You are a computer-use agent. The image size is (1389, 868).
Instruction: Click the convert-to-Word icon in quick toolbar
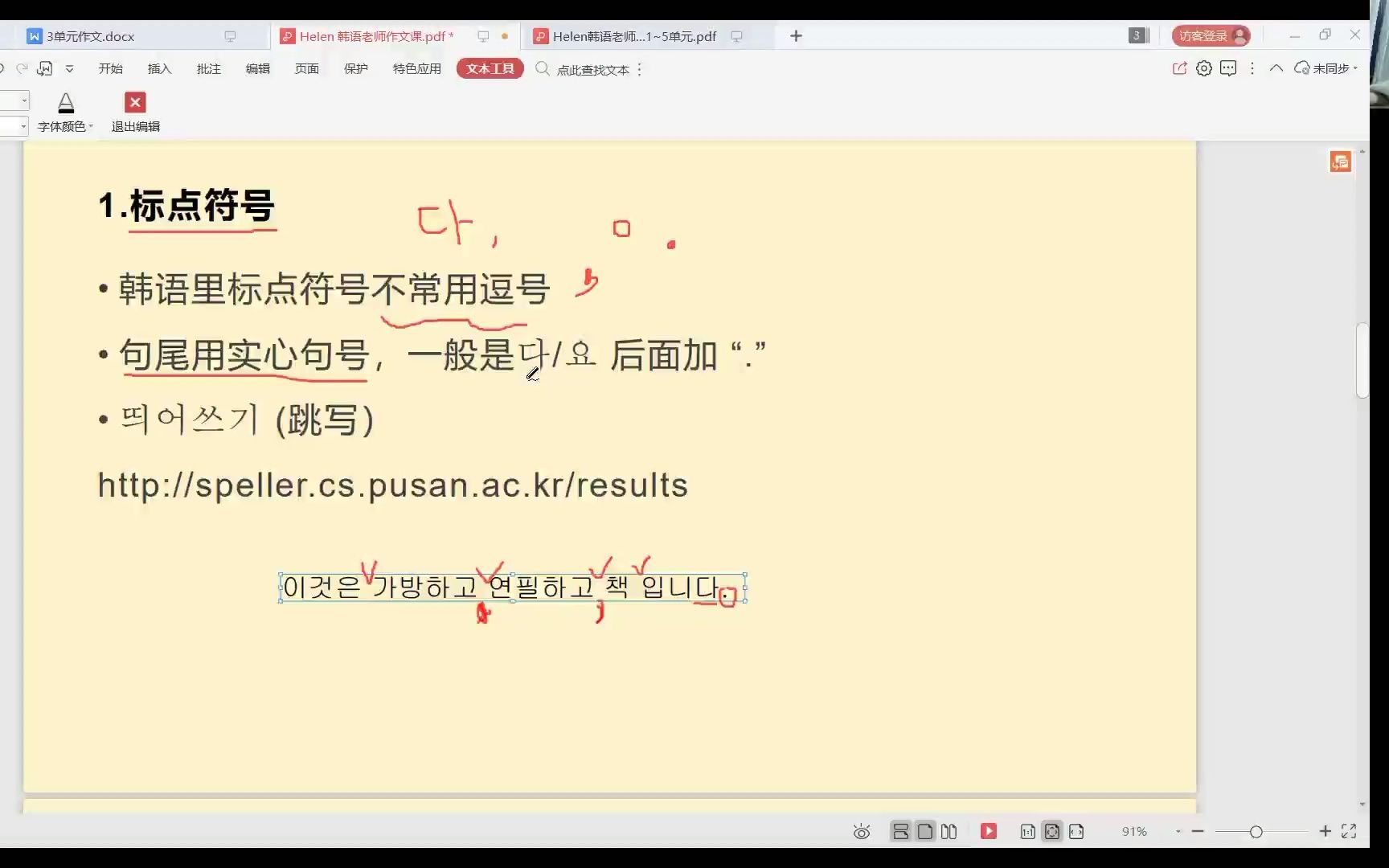tap(45, 69)
